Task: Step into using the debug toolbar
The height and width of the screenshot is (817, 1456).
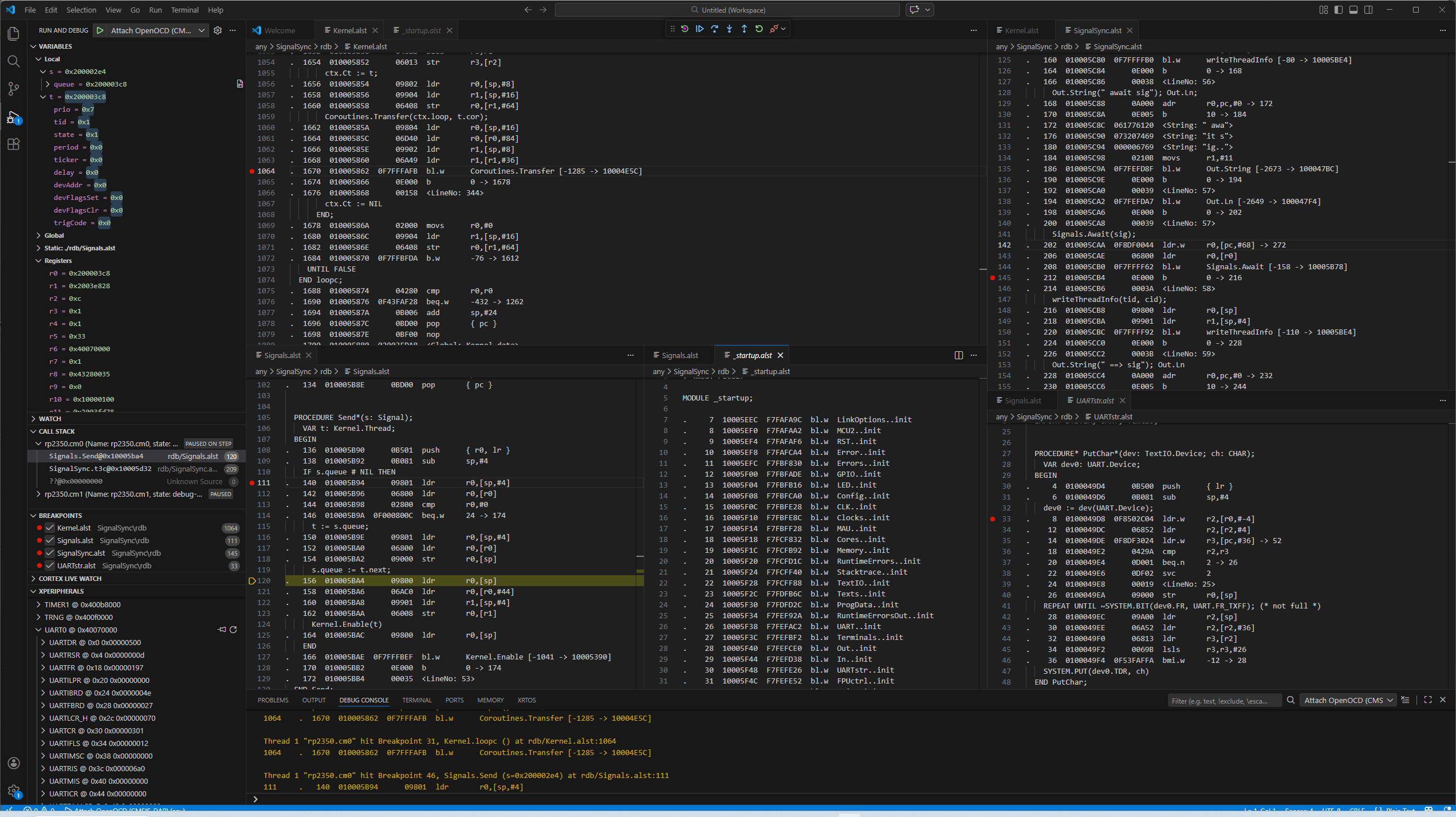Action: pyautogui.click(x=729, y=29)
